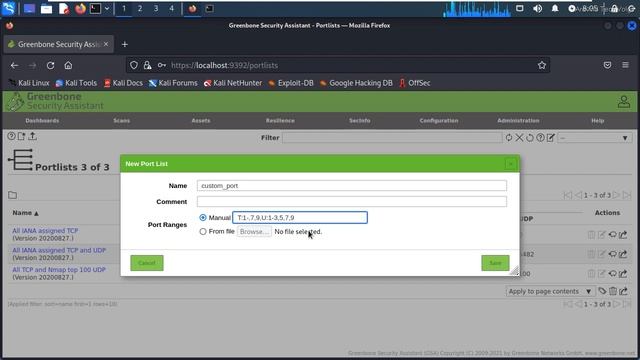The height and width of the screenshot is (360, 640).
Task: Bookmark this page with the star icon
Action: pos(542,65)
